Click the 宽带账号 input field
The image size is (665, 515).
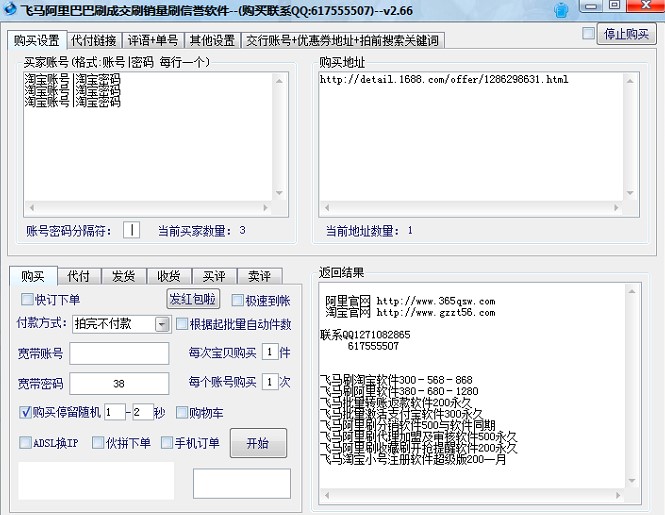(119, 353)
